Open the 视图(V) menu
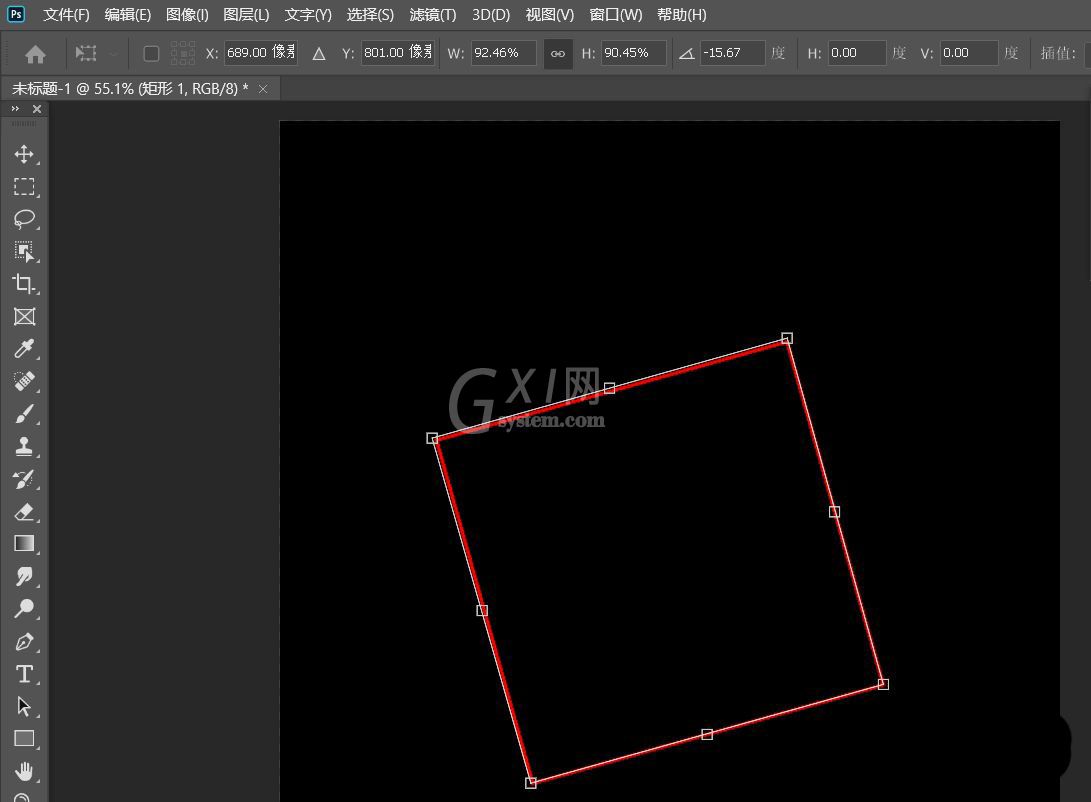The width and height of the screenshot is (1091, 802). click(550, 15)
